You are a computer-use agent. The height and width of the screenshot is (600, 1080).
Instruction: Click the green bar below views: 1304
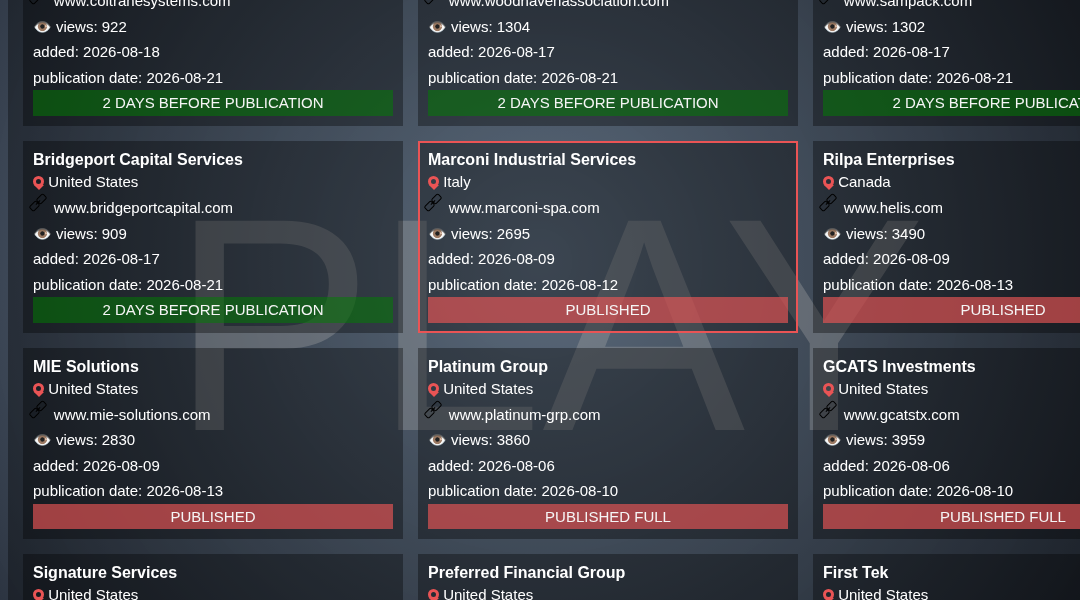[608, 103]
